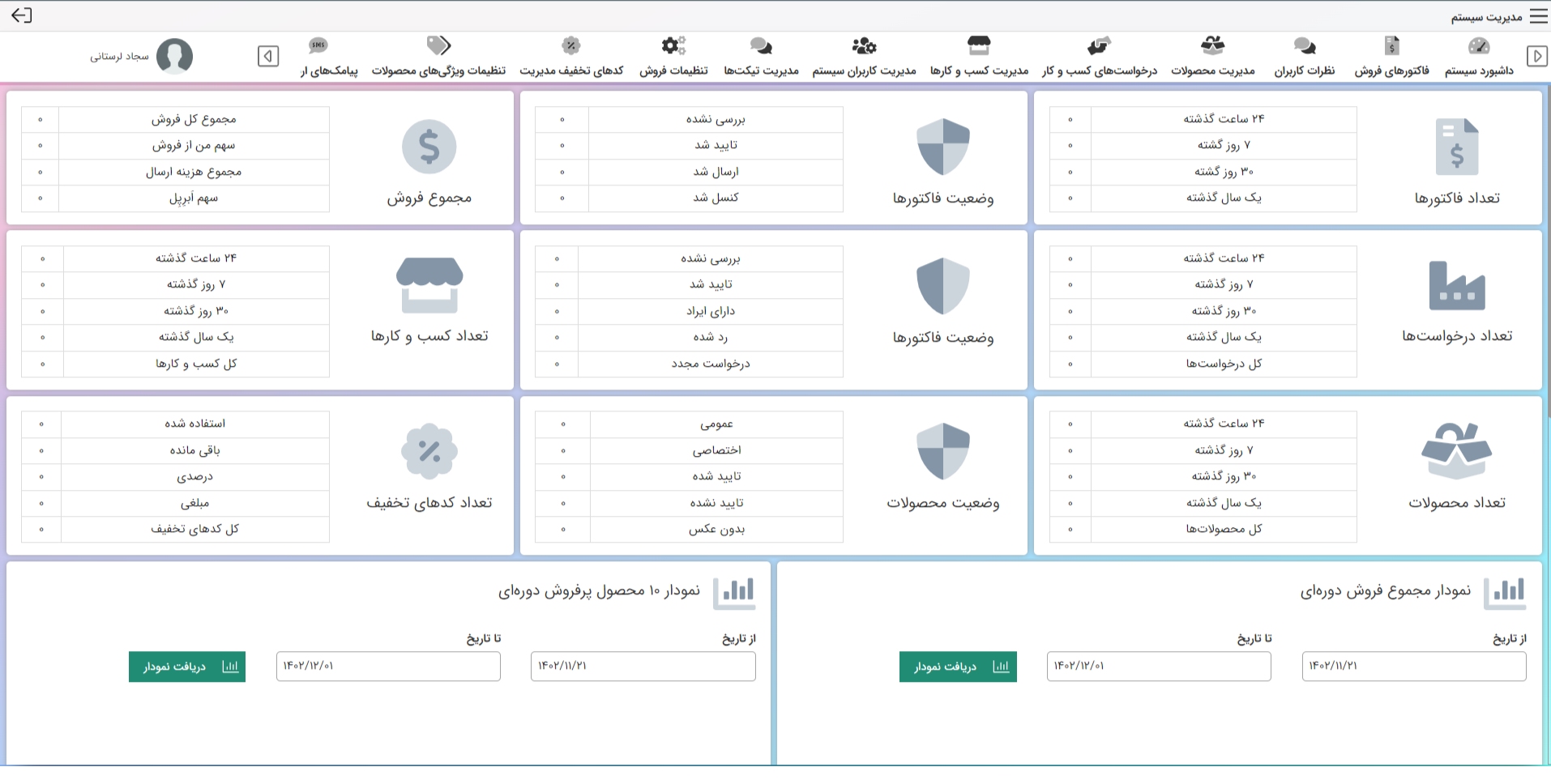Viewport: 1551px width, 784px height.
Task: Click the back arrow at top left
Action: (22, 15)
